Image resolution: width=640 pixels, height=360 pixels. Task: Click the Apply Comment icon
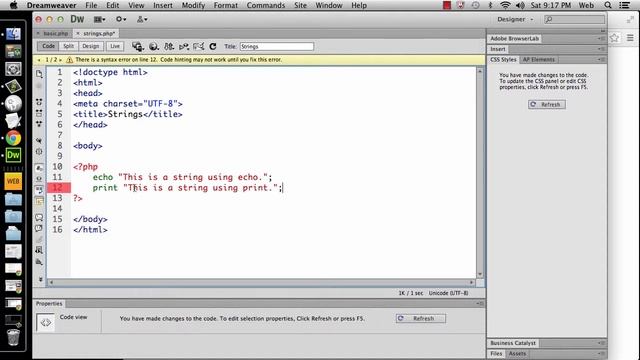39,218
